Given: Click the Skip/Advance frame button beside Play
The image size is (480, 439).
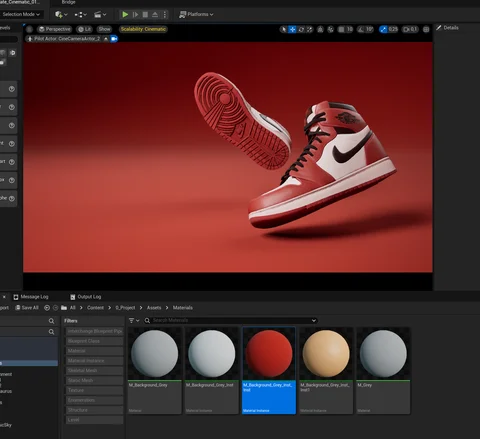Looking at the screenshot, I should (135, 14).
